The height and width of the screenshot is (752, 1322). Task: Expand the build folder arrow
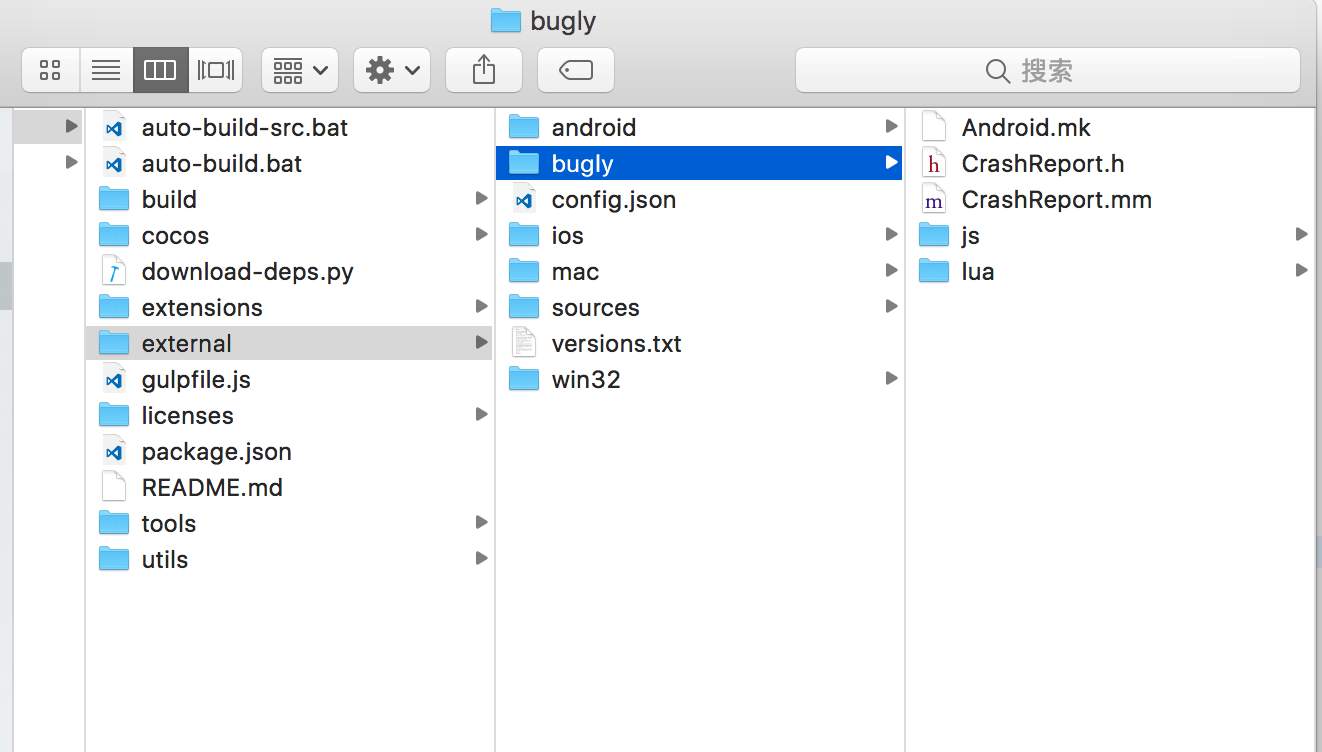click(482, 199)
